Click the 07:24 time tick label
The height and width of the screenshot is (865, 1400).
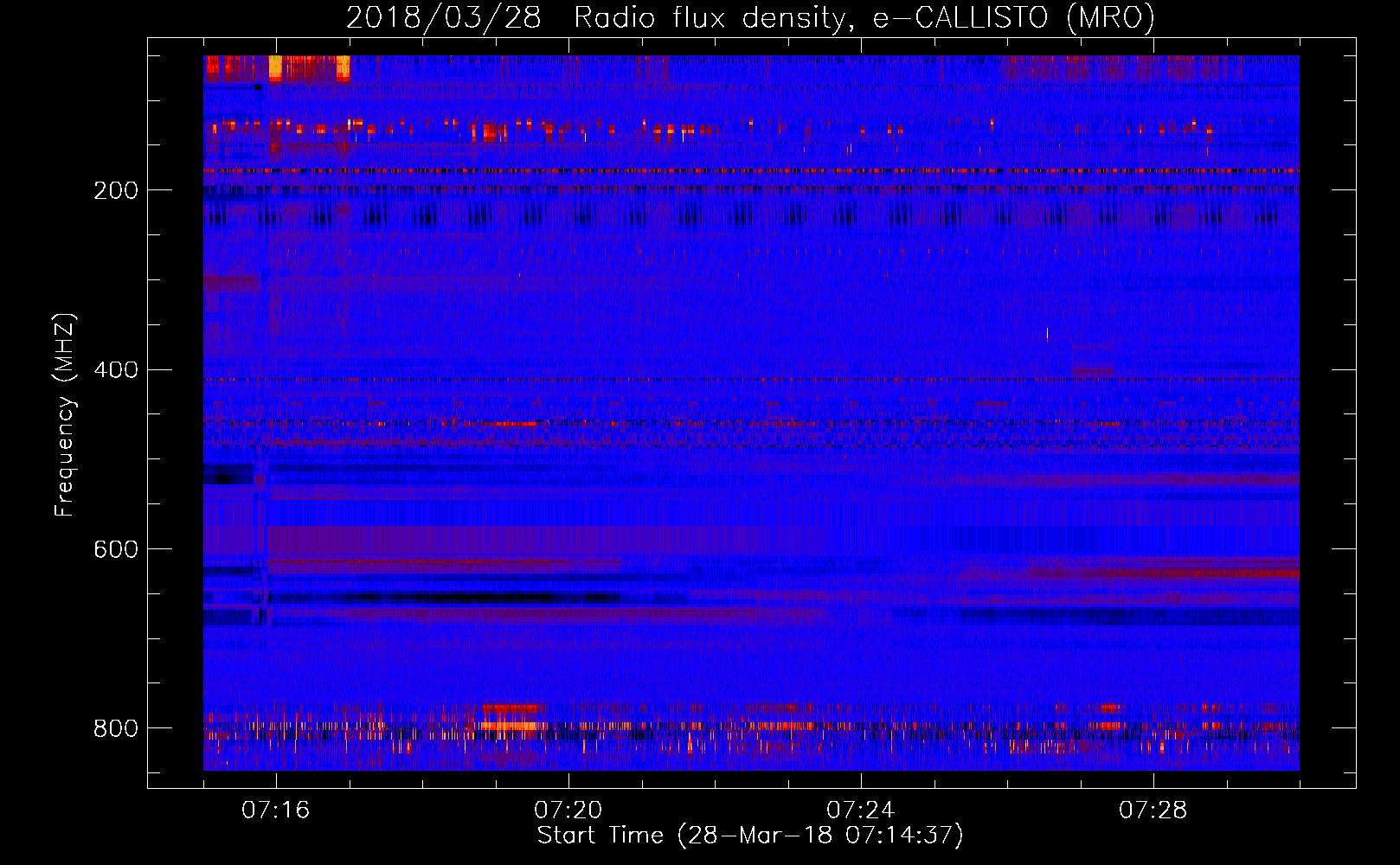[x=860, y=811]
